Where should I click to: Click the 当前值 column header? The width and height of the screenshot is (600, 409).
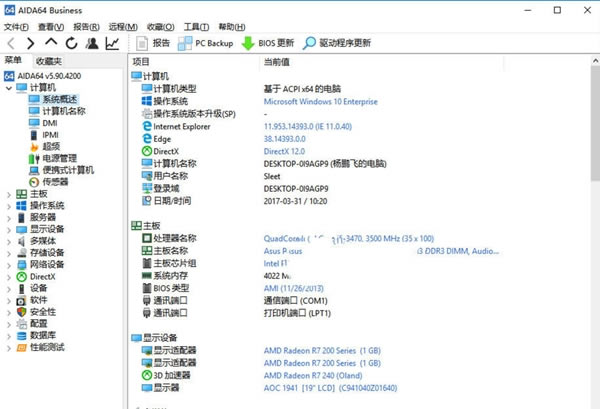tap(277, 62)
